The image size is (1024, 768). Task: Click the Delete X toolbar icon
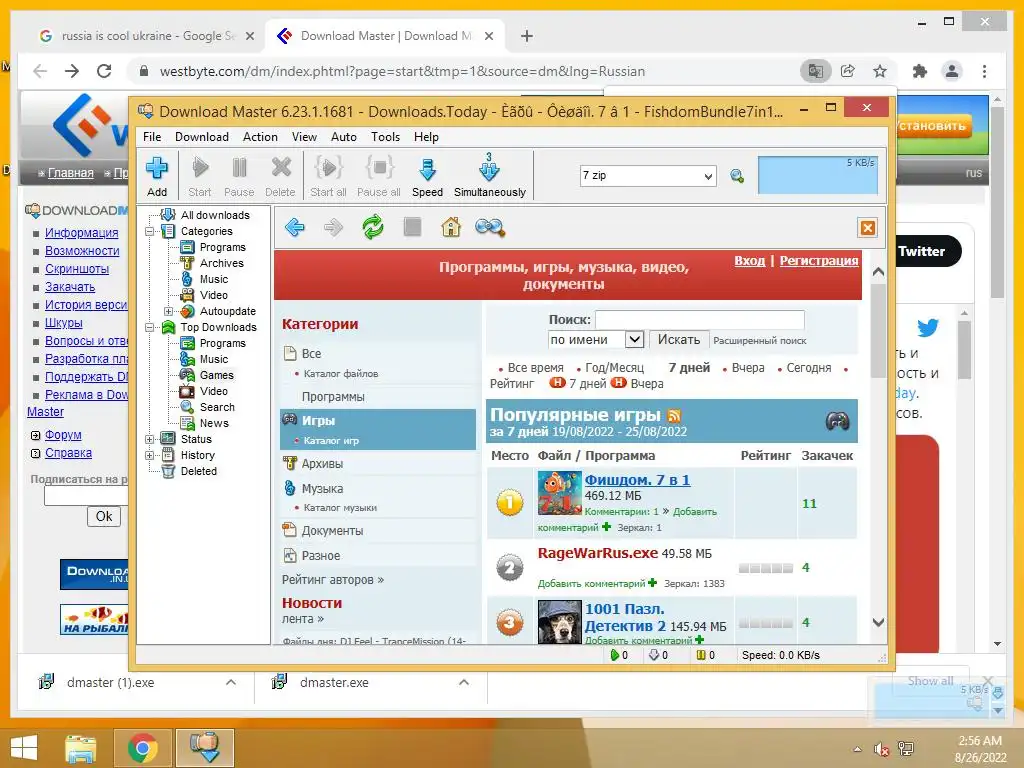point(281,168)
